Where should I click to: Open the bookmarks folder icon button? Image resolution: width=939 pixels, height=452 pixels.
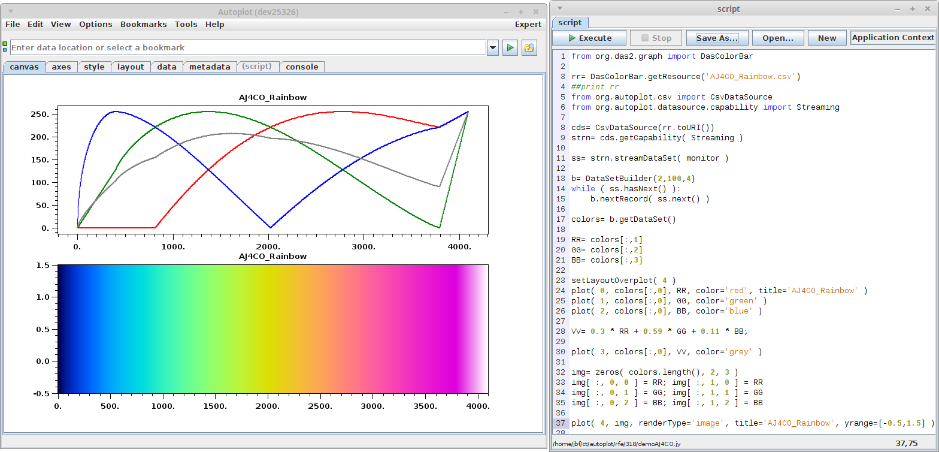(529, 47)
